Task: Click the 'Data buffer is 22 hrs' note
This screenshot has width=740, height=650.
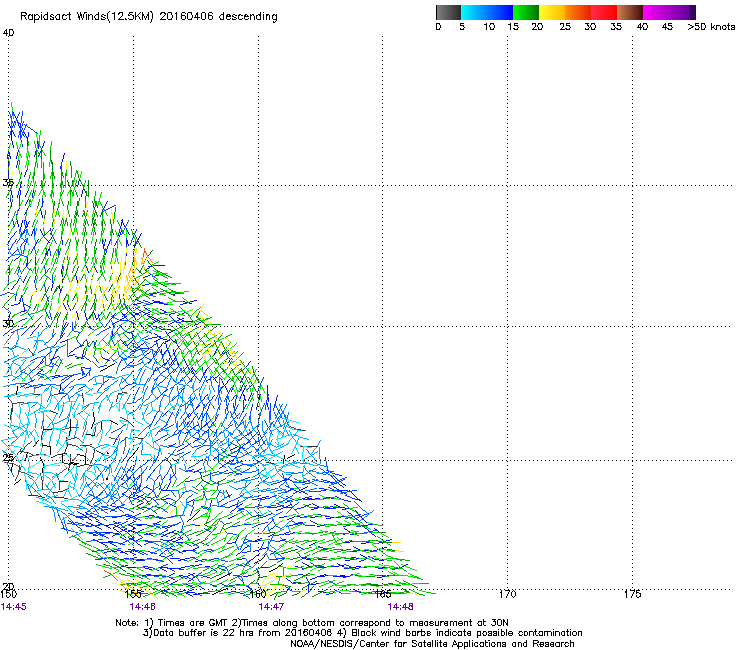Action: 362,633
